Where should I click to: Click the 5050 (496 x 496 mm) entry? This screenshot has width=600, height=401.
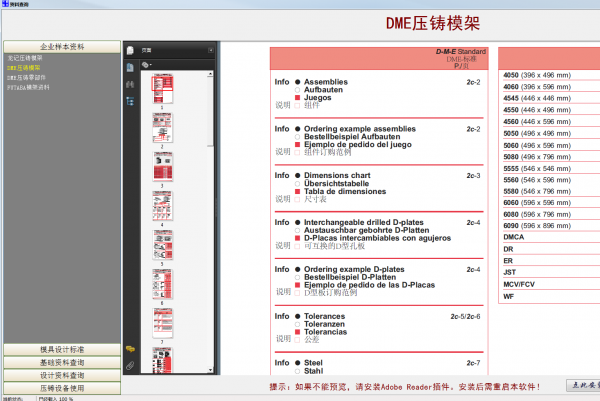coord(537,134)
